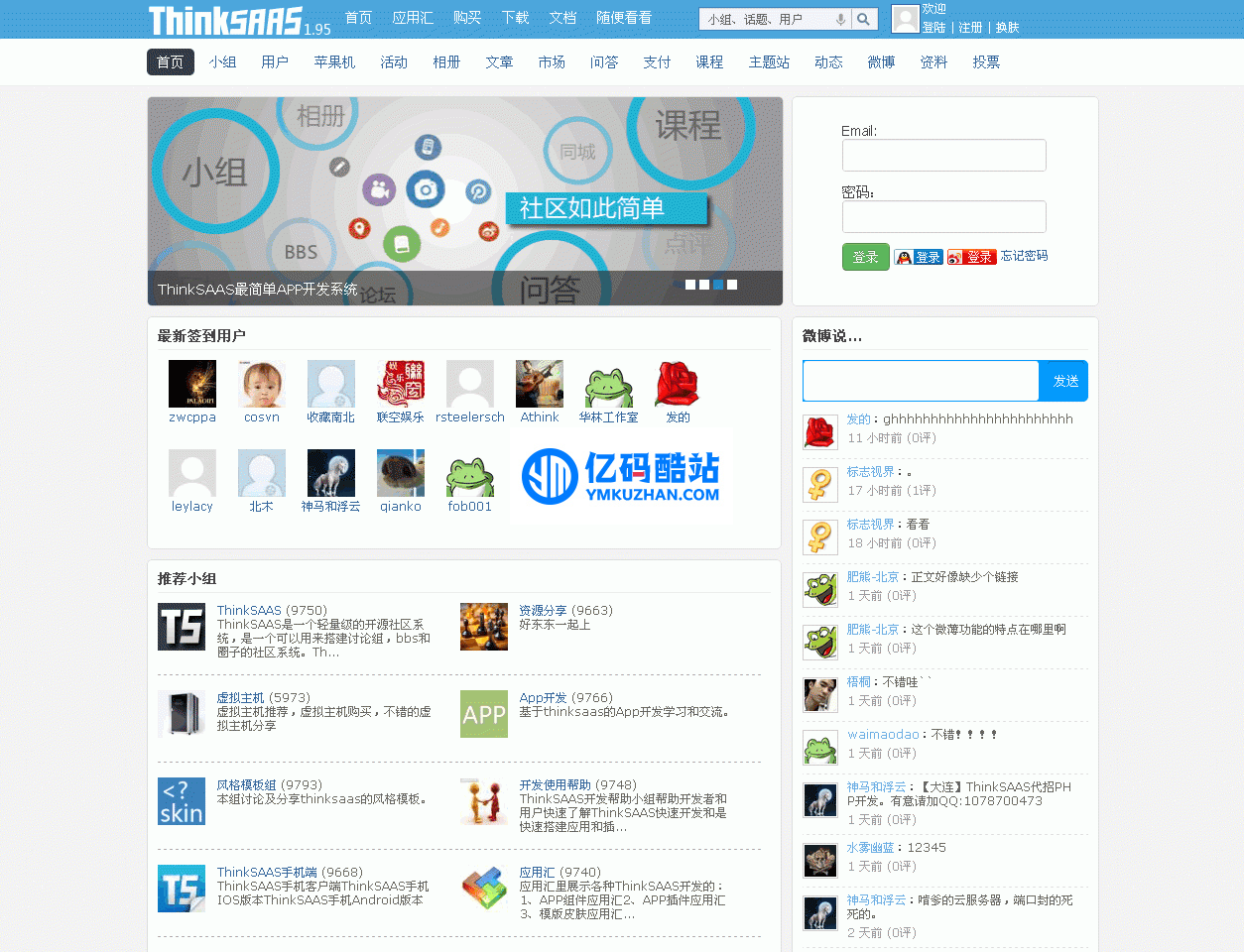1244x952 pixels.
Task: Open the 开发使用帮助 group title link
Action: (x=555, y=785)
